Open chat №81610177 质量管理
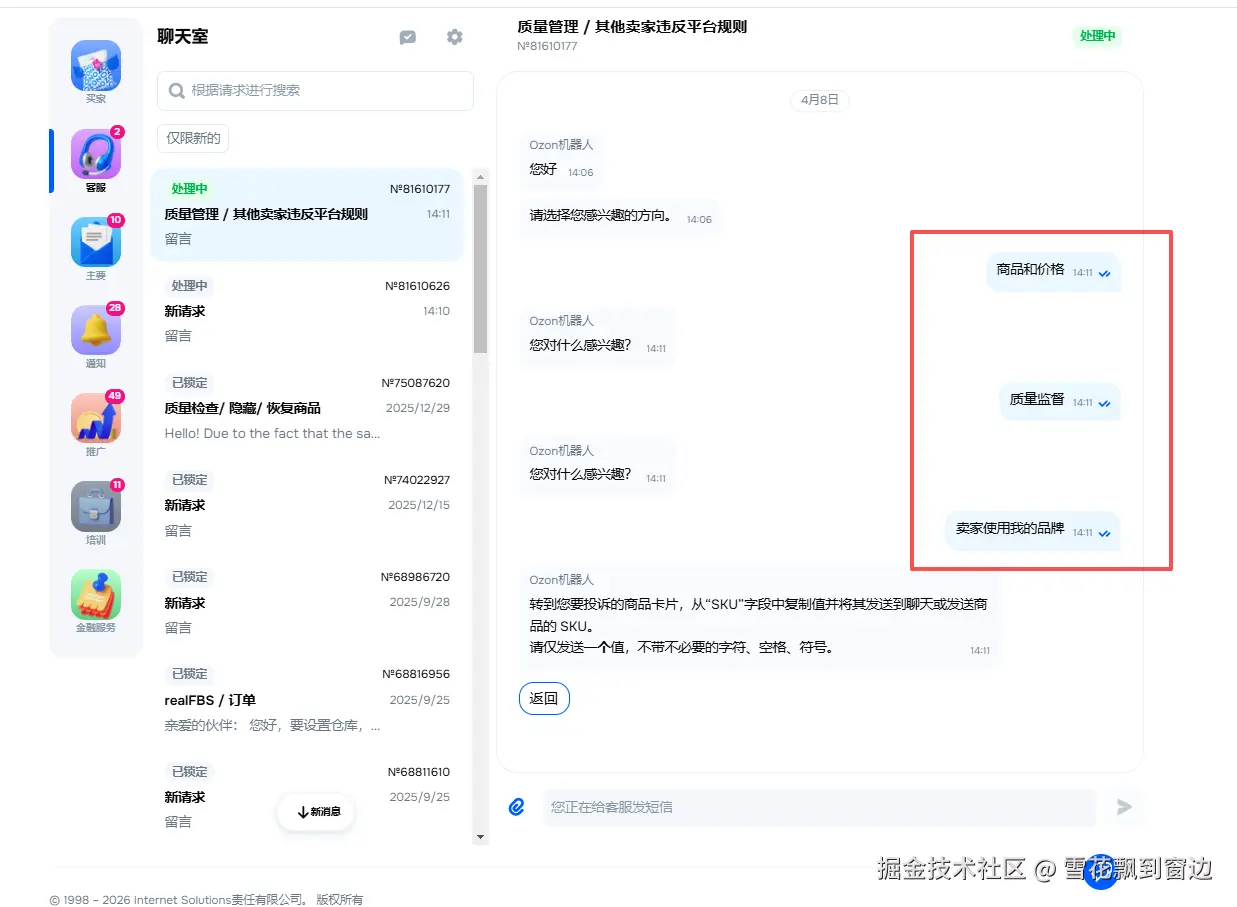Viewport: 1237px width, 907px height. (x=307, y=215)
